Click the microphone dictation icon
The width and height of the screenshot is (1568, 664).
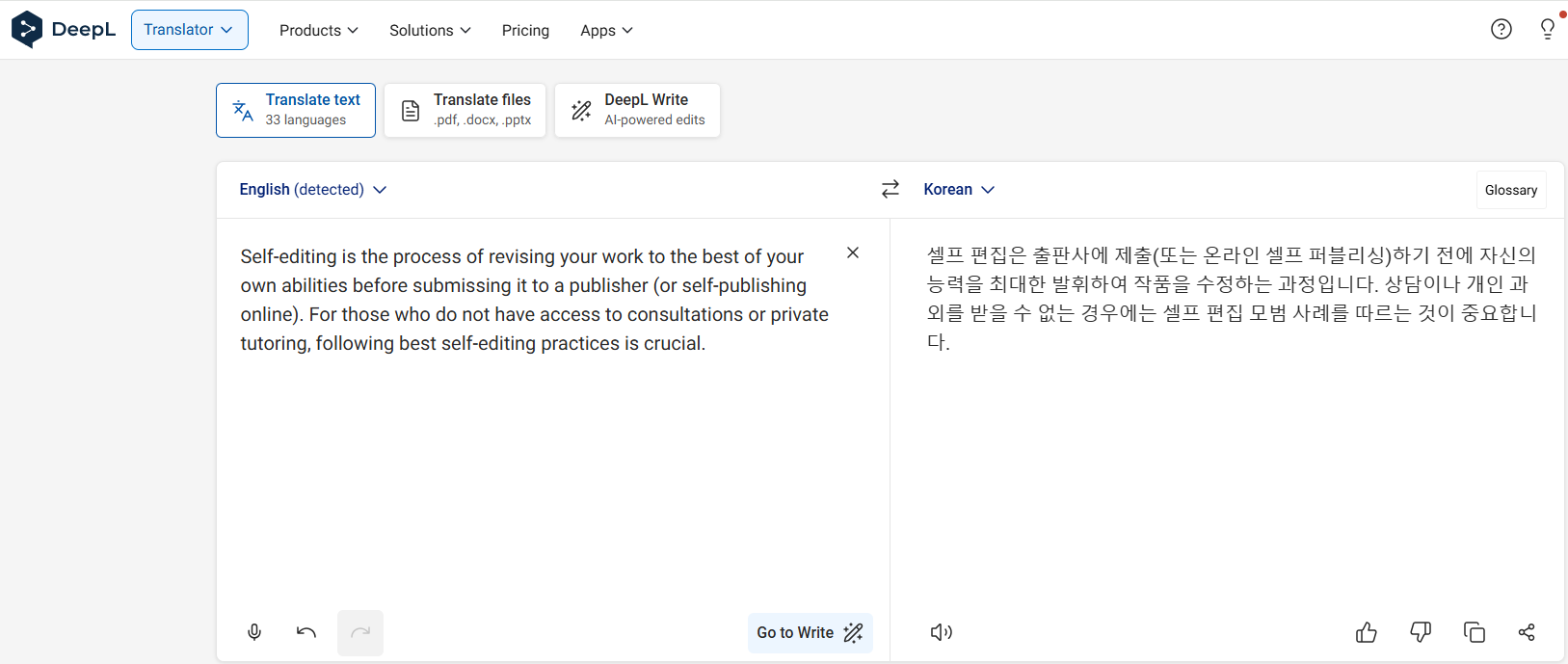pos(254,632)
